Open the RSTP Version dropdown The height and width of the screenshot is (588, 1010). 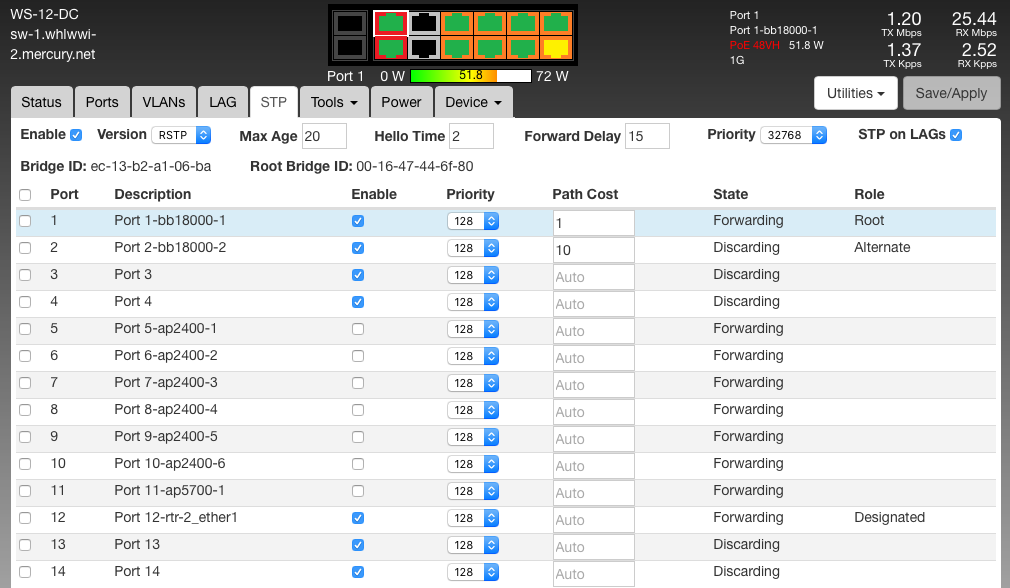pyautogui.click(x=181, y=135)
